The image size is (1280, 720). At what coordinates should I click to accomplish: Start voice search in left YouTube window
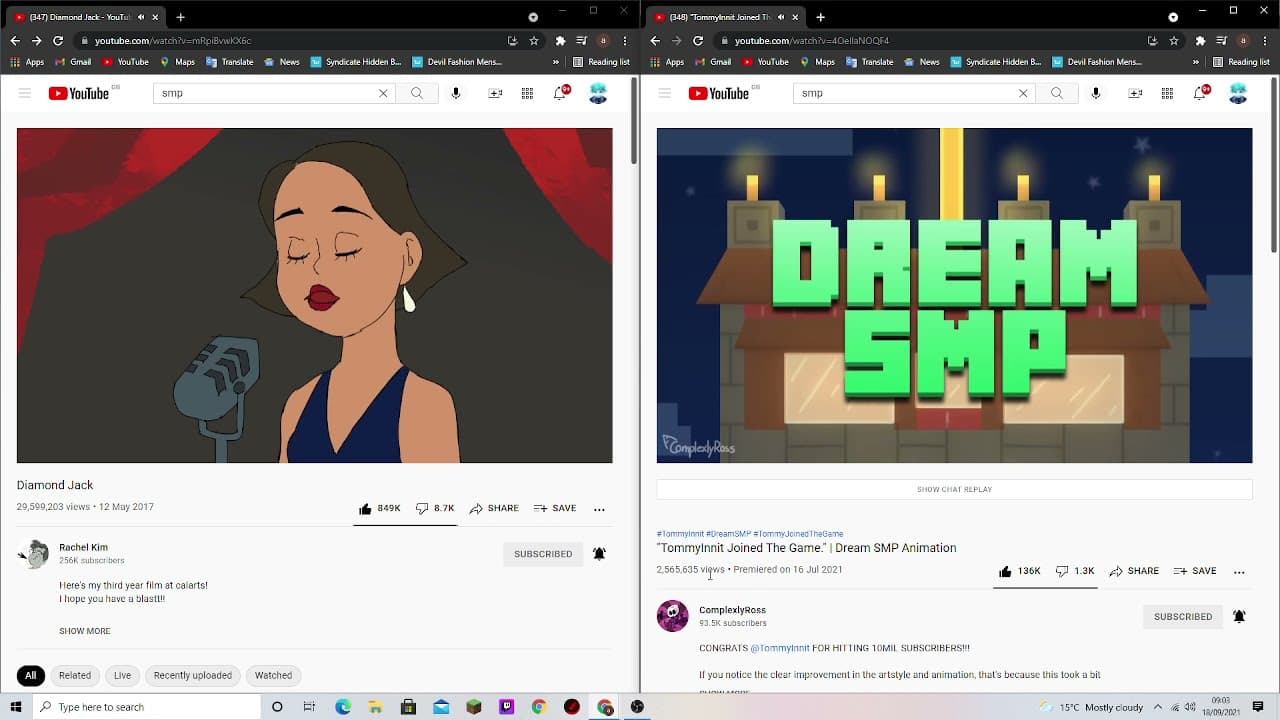[456, 93]
